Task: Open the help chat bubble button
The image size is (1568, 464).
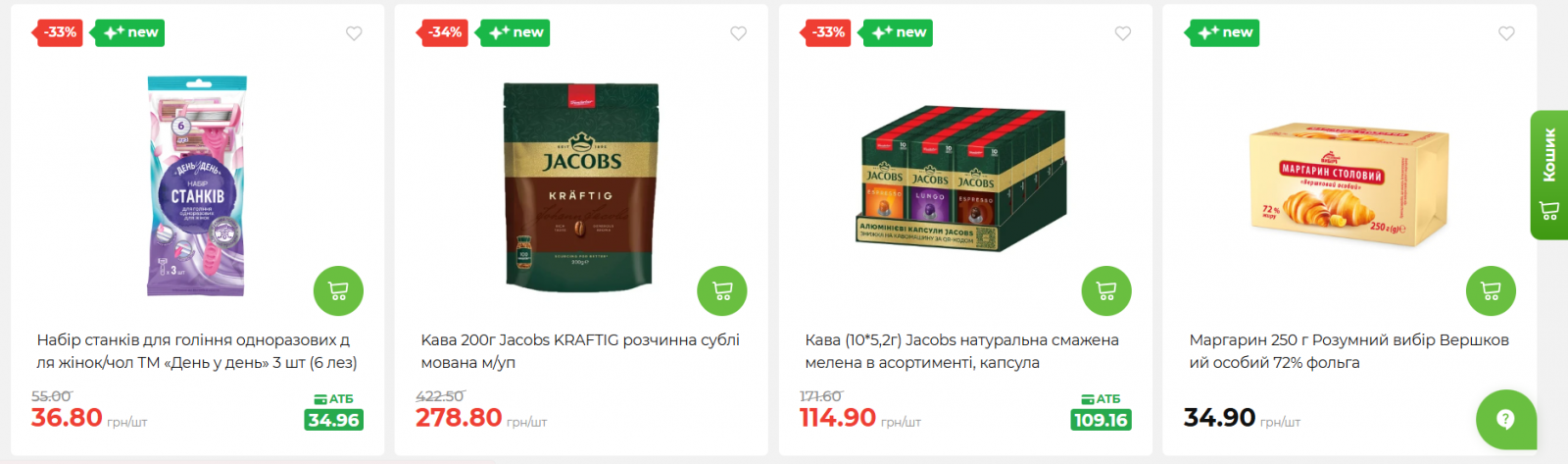Action: click(1506, 420)
